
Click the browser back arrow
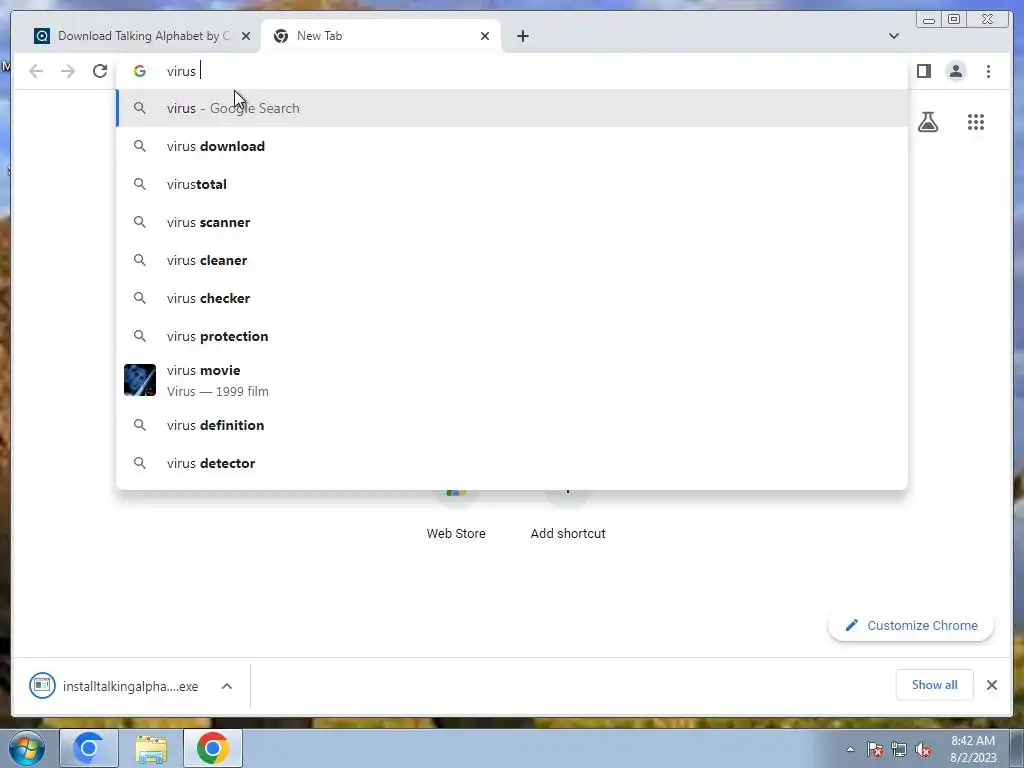[36, 71]
